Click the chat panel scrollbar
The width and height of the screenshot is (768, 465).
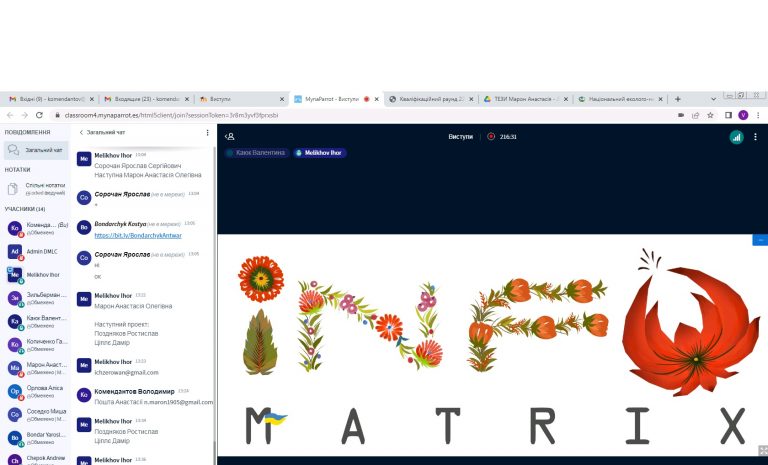pyautogui.click(x=214, y=300)
